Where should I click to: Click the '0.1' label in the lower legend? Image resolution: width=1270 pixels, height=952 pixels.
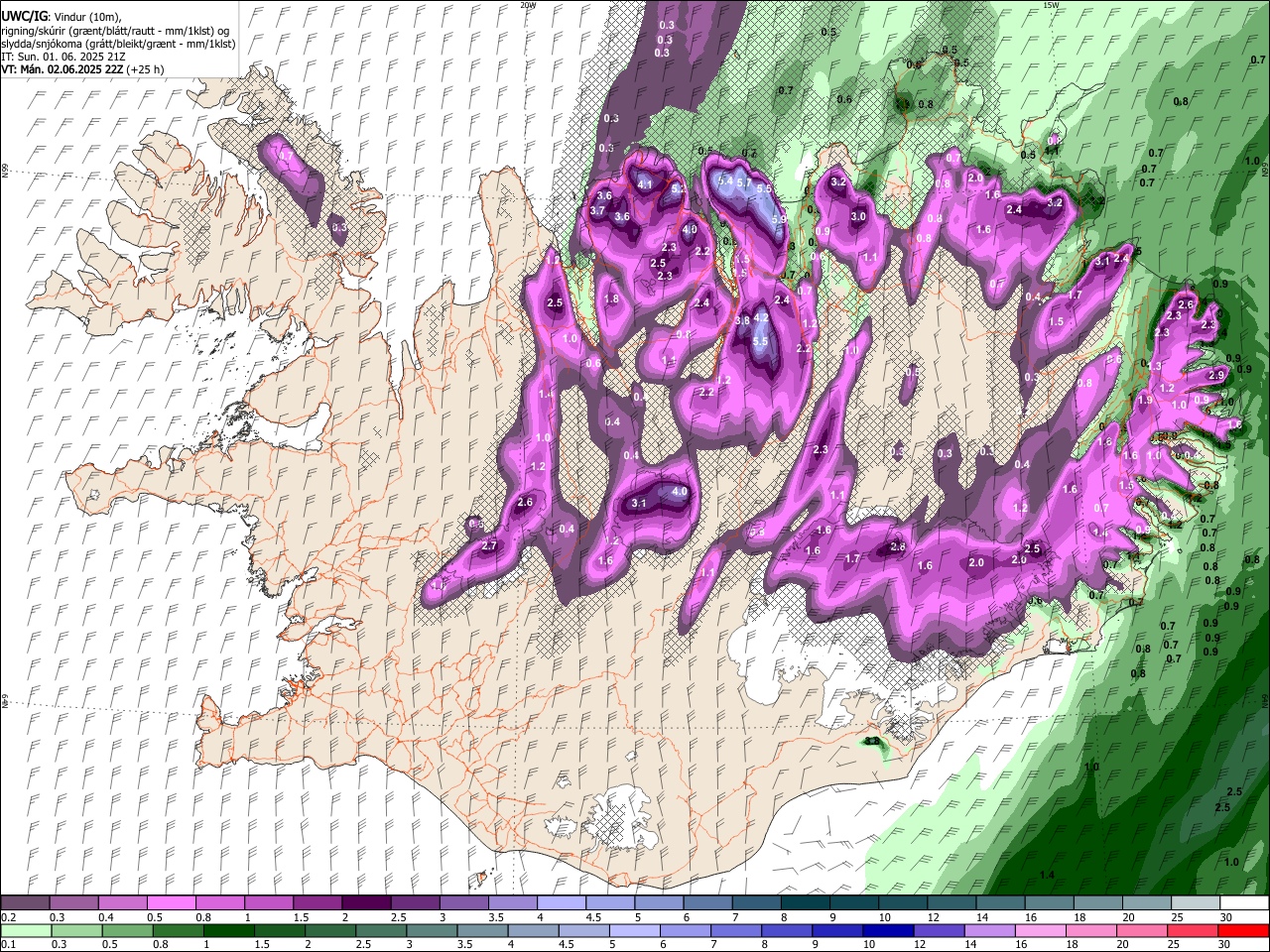(10, 944)
